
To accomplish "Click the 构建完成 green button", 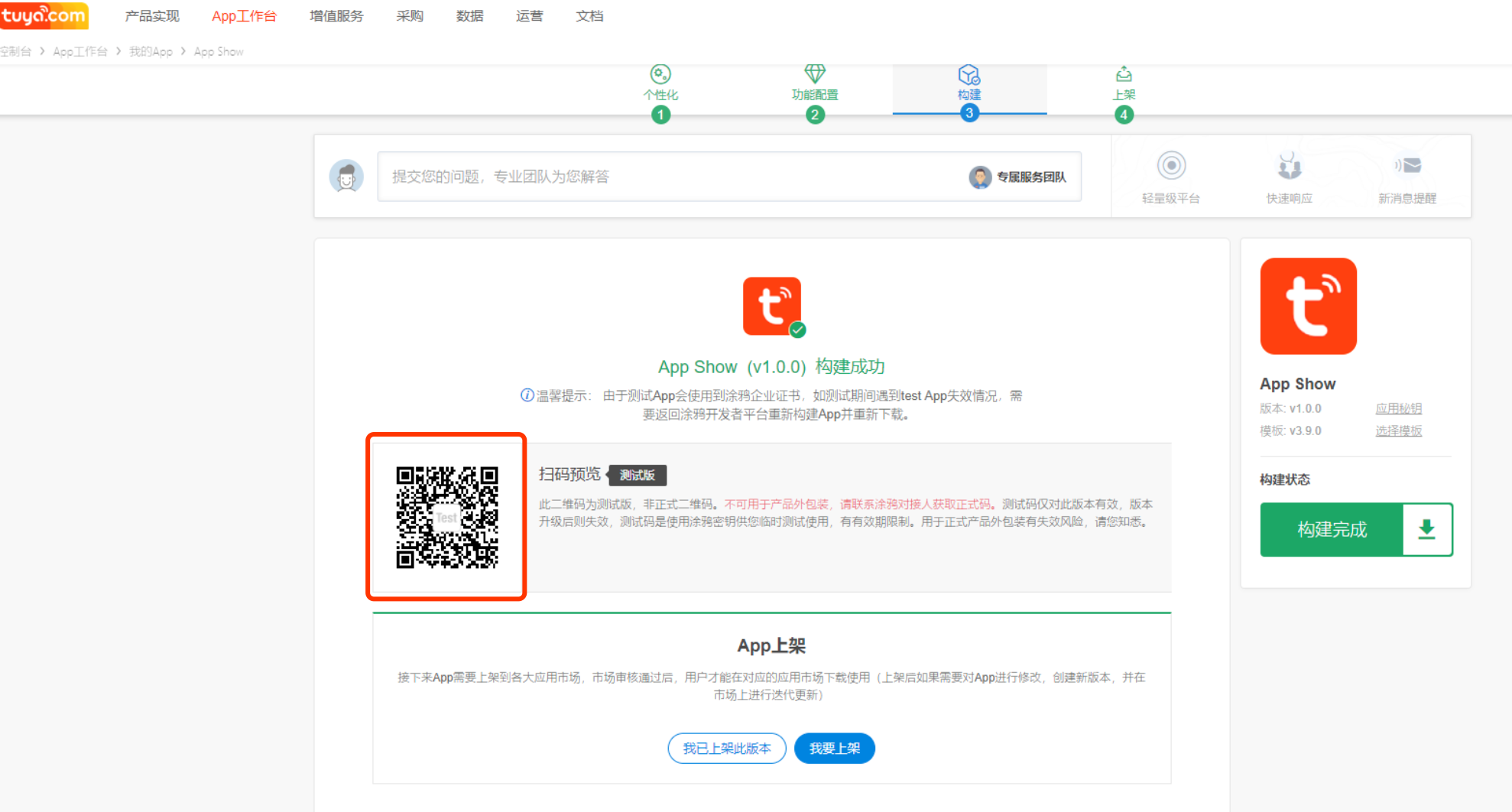I will click(x=1332, y=529).
